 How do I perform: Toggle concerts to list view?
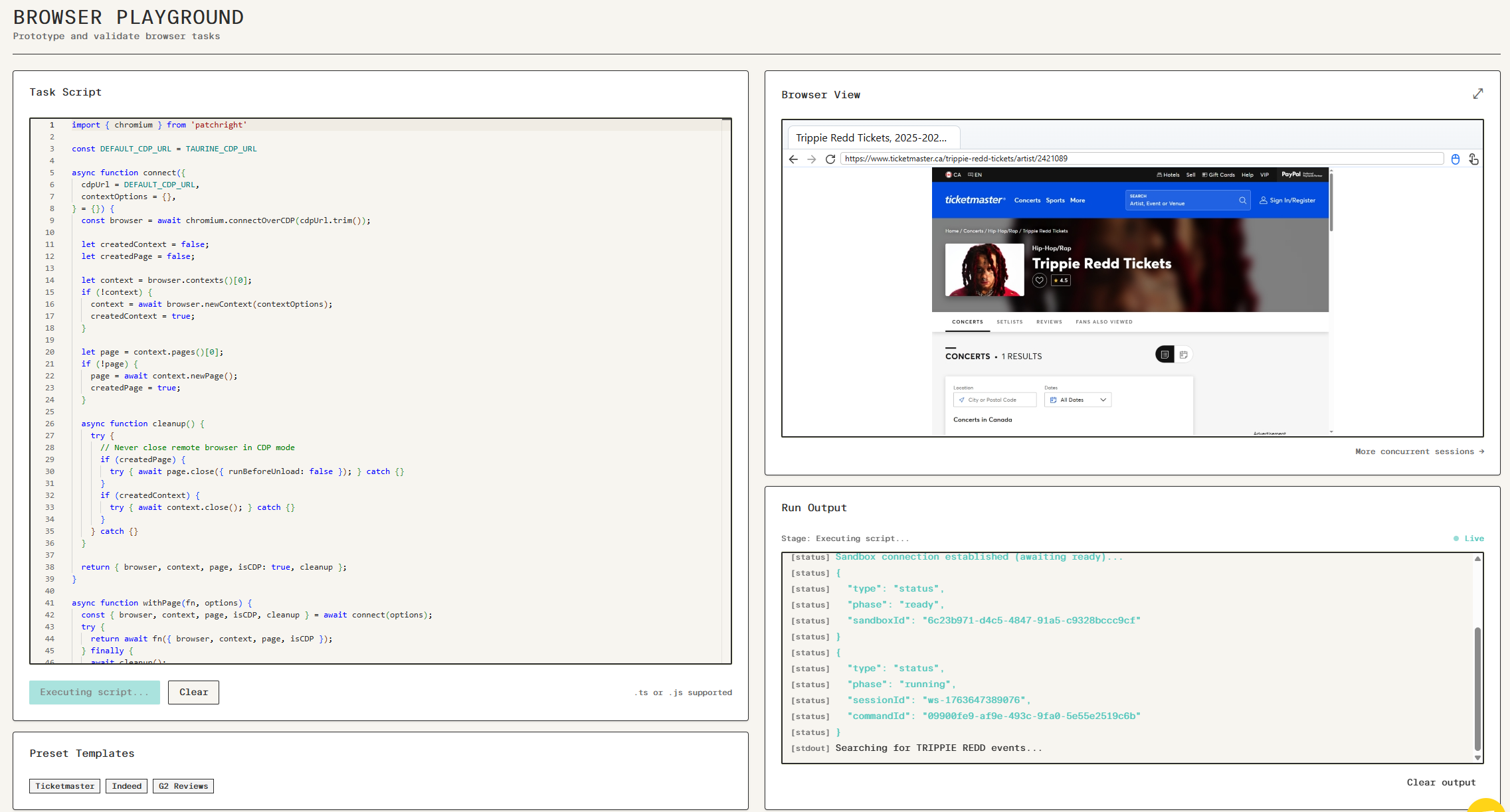coord(1165,354)
